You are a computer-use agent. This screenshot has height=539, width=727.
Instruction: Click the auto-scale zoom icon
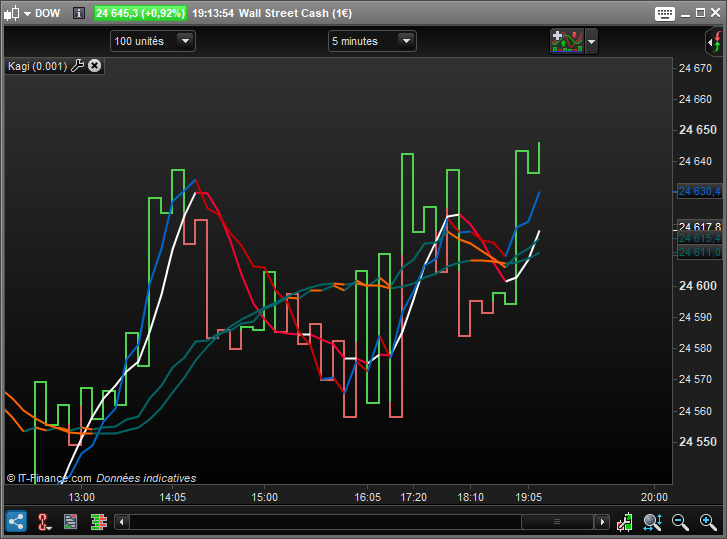[652, 522]
